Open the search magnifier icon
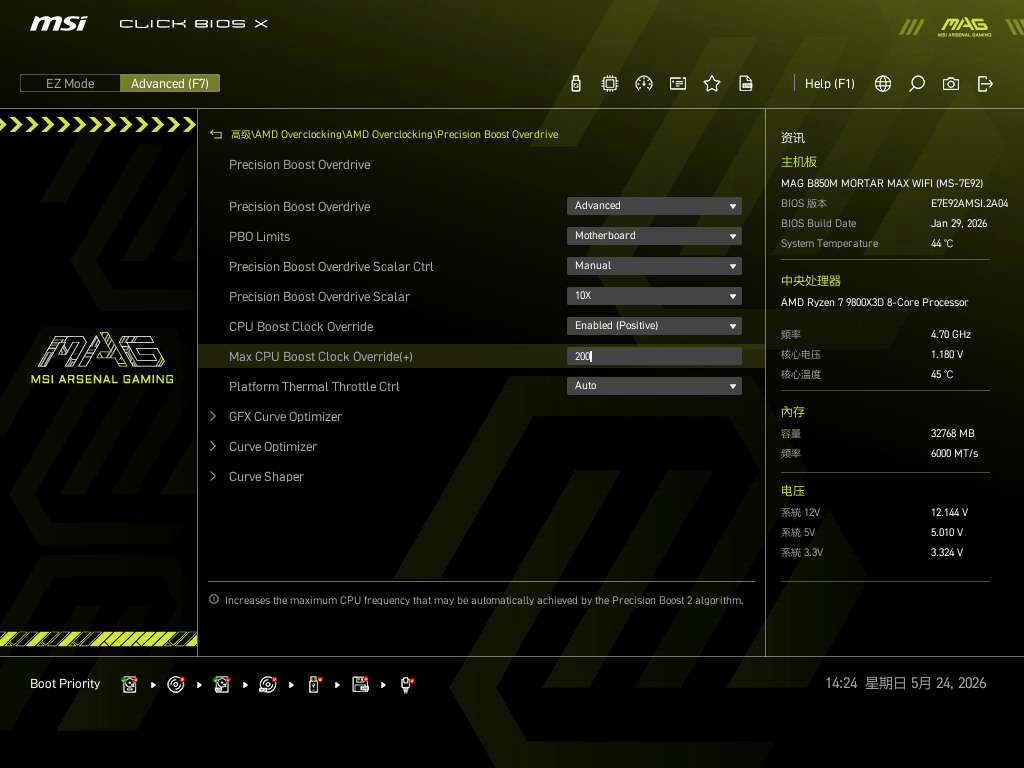 917,84
